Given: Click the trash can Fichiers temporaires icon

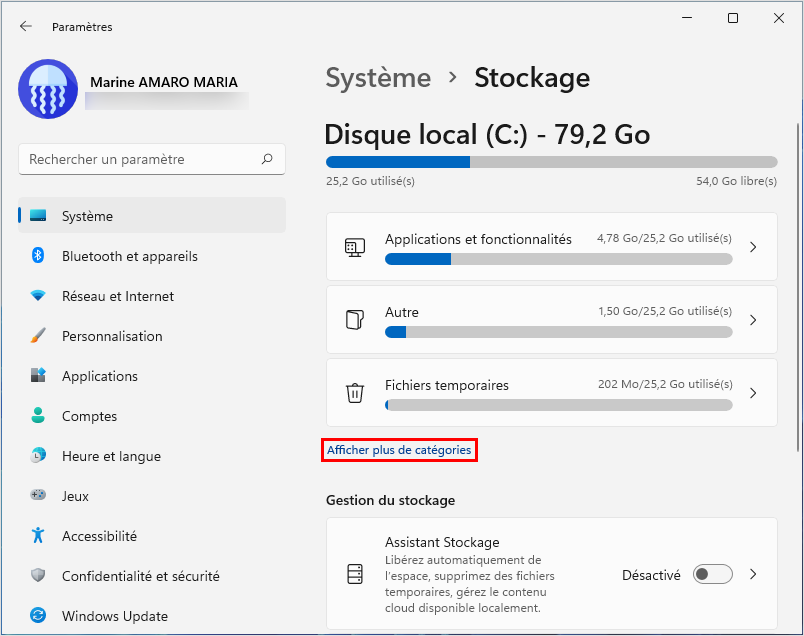Looking at the screenshot, I should (355, 393).
